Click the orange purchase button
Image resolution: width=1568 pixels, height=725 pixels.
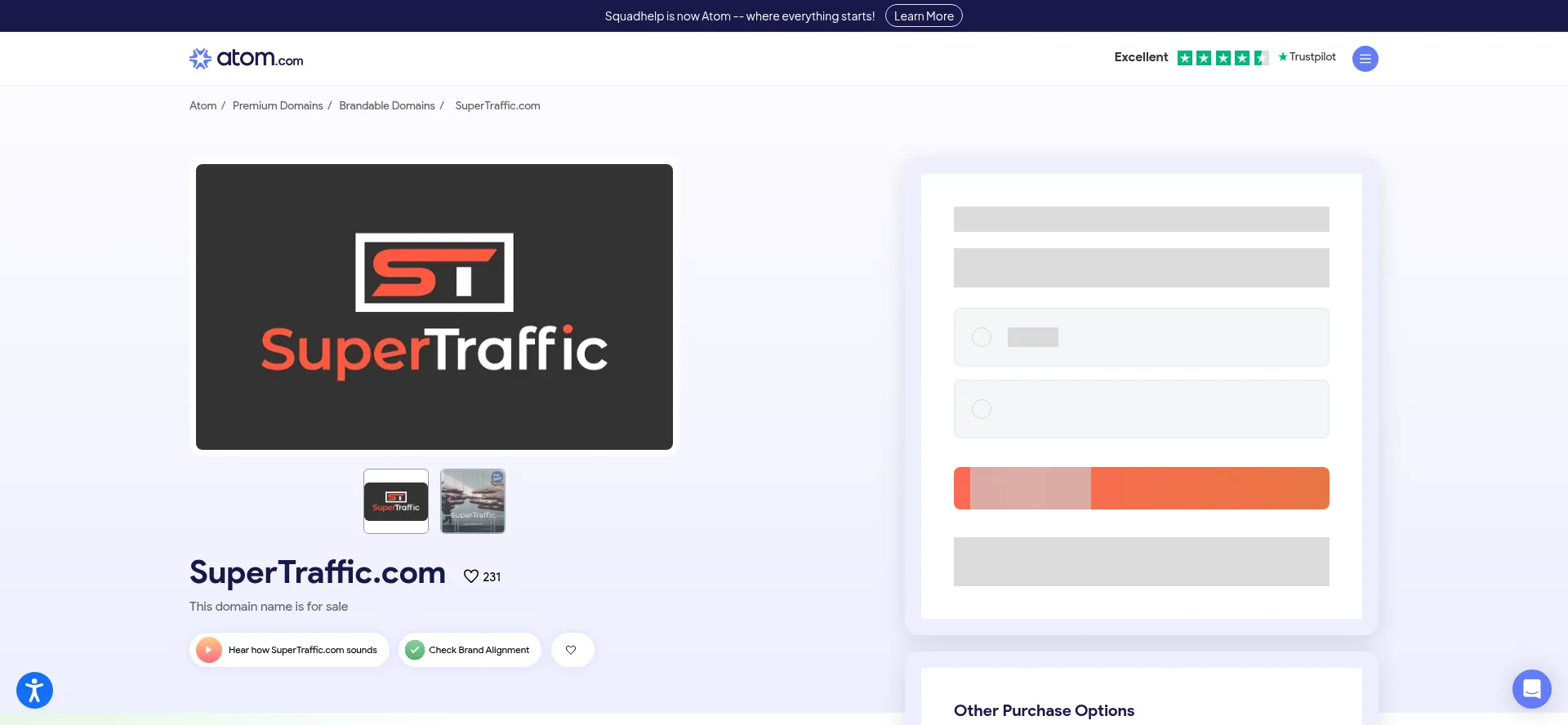pos(1142,488)
